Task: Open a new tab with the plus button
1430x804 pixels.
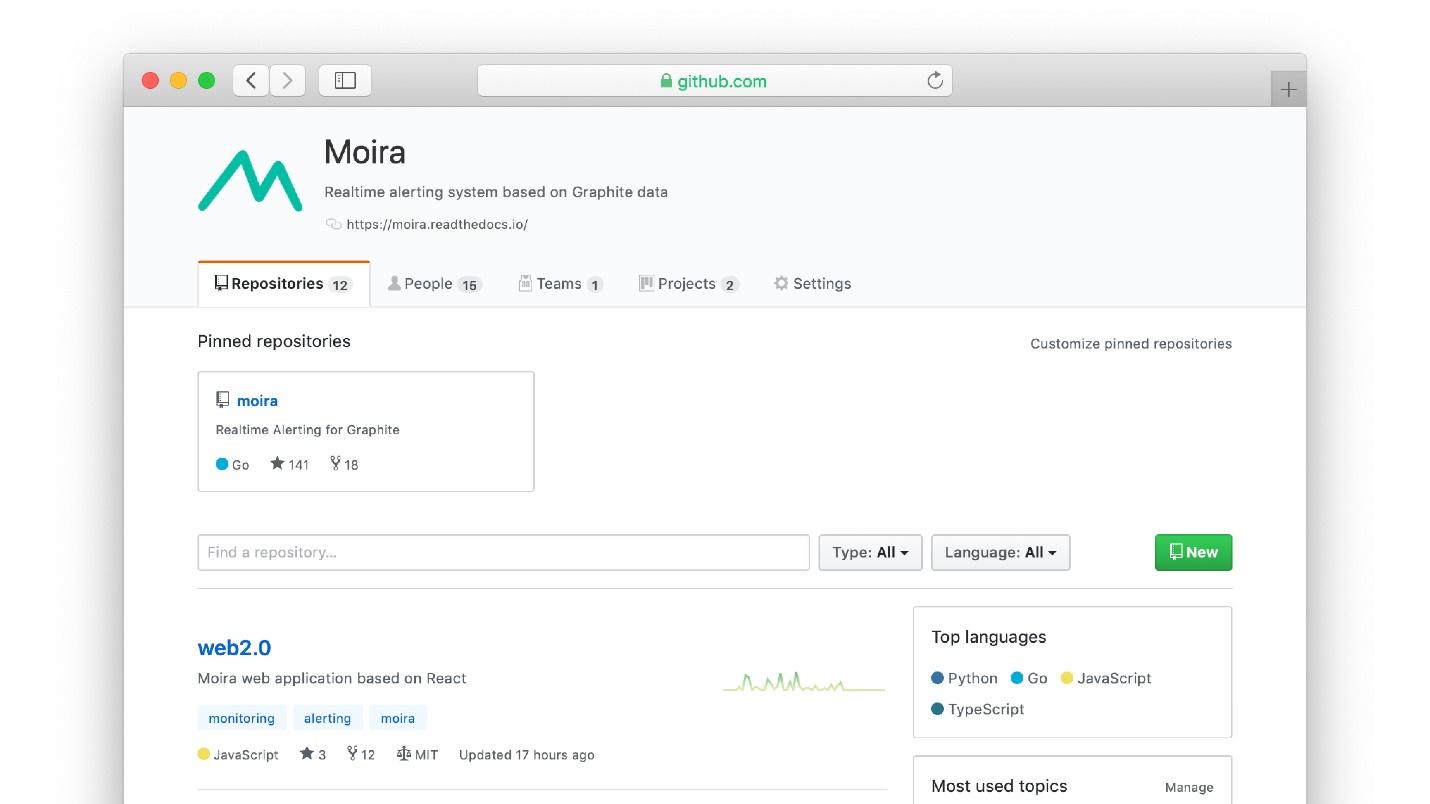Action: coord(1288,89)
